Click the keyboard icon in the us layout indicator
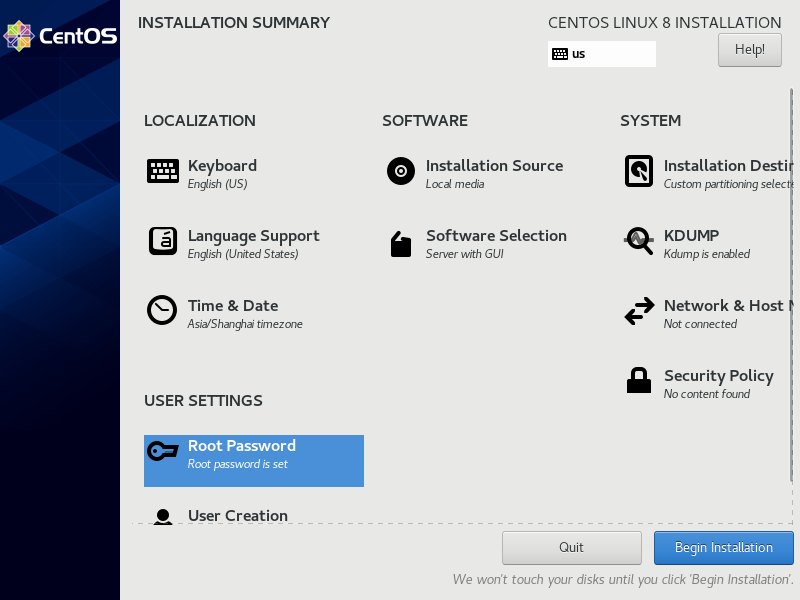Image resolution: width=800 pixels, height=600 pixels. [560, 54]
